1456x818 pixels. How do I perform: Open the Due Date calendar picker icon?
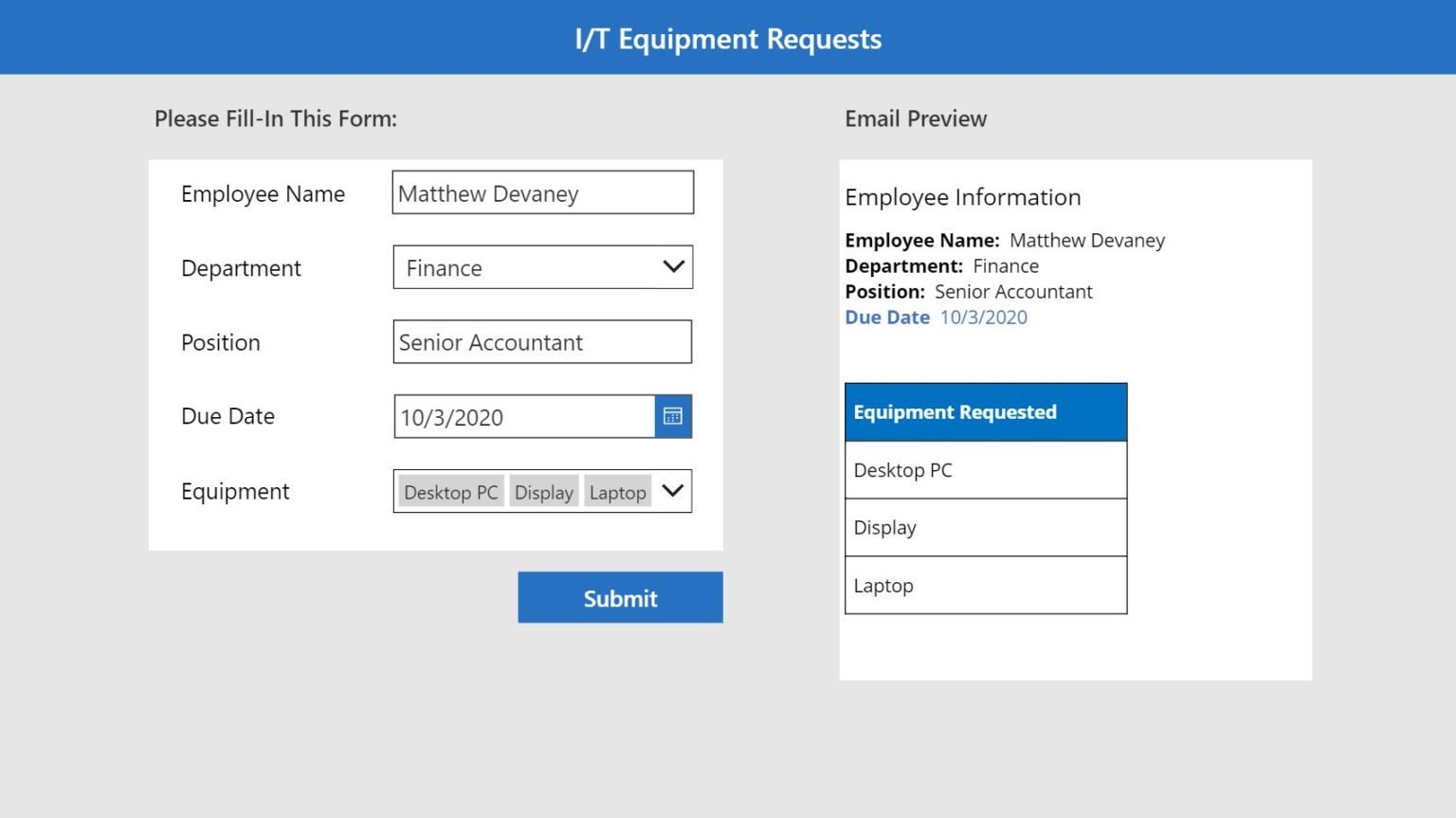click(x=673, y=417)
